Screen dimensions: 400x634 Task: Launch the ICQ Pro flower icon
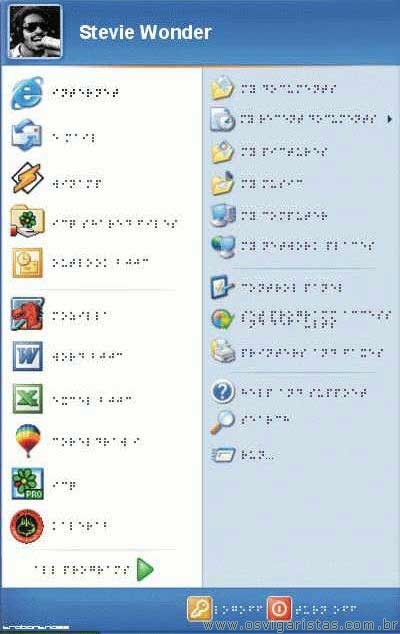[27, 484]
